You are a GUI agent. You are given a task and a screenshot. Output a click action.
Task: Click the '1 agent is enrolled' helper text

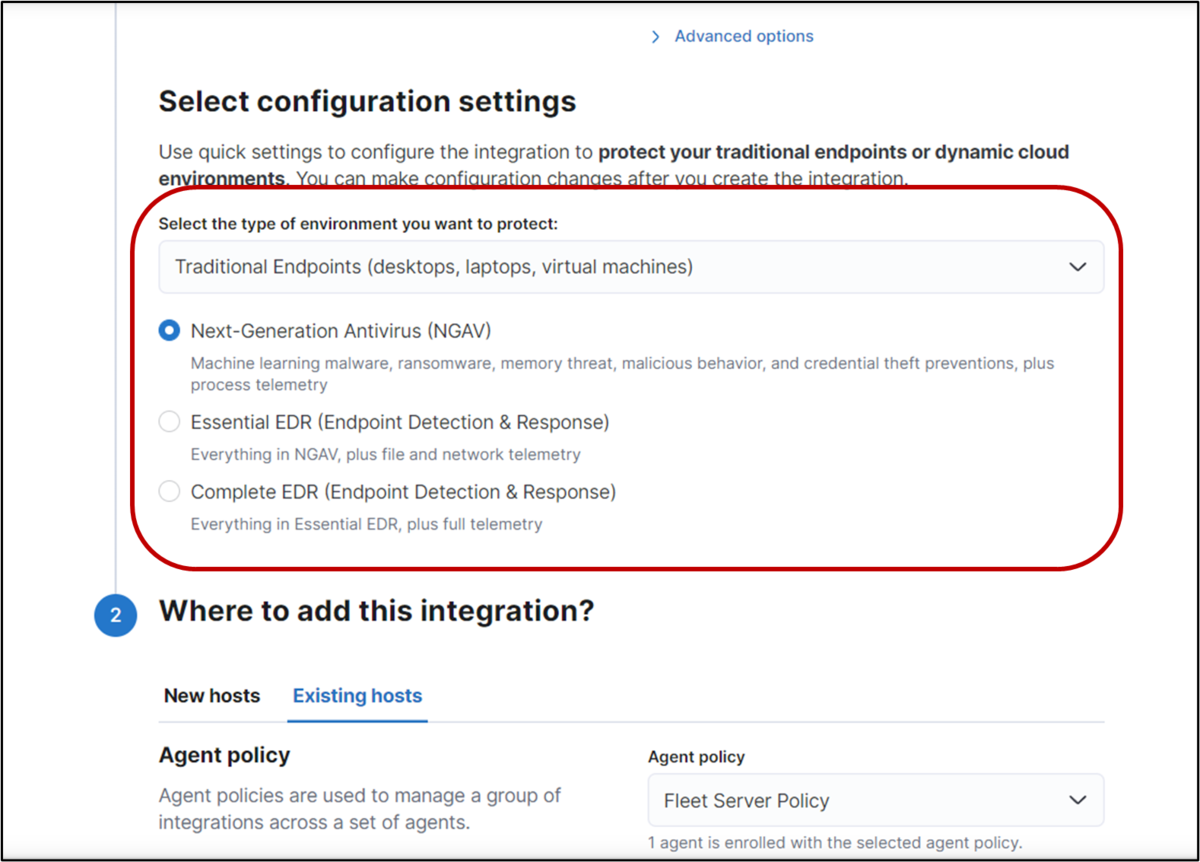point(835,843)
